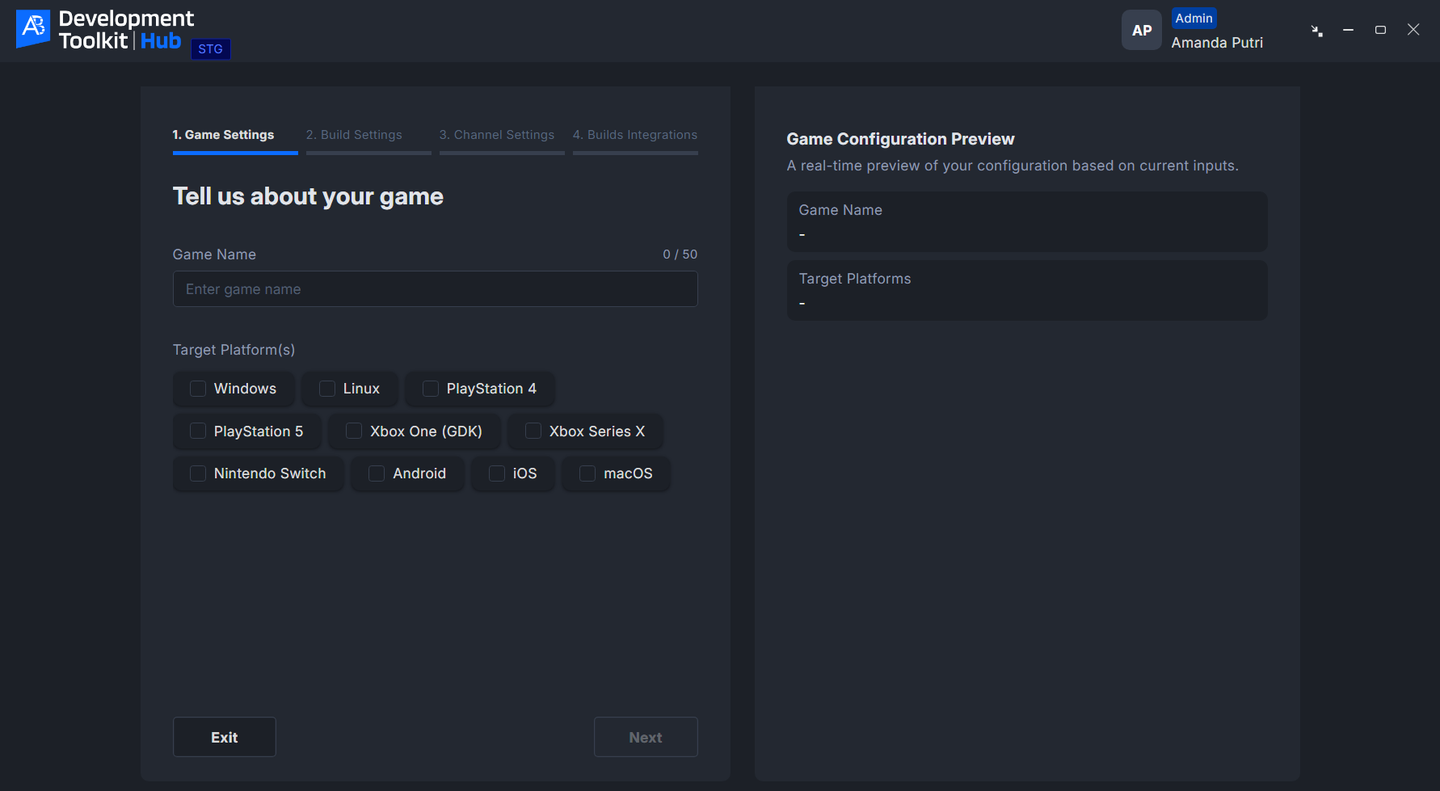Check the Xbox Series X platform

[x=533, y=431]
